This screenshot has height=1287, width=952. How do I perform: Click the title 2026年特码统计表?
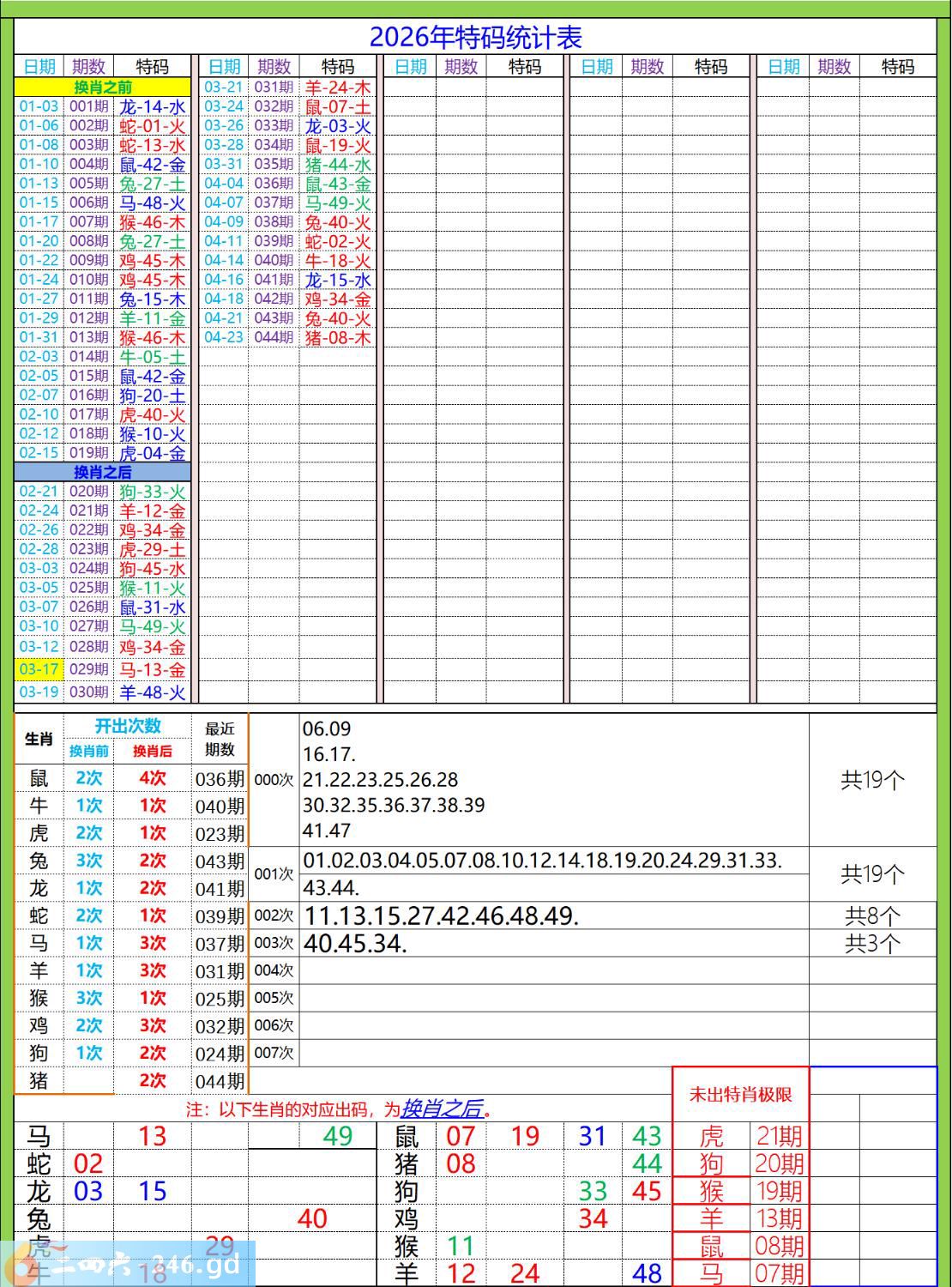click(x=475, y=37)
